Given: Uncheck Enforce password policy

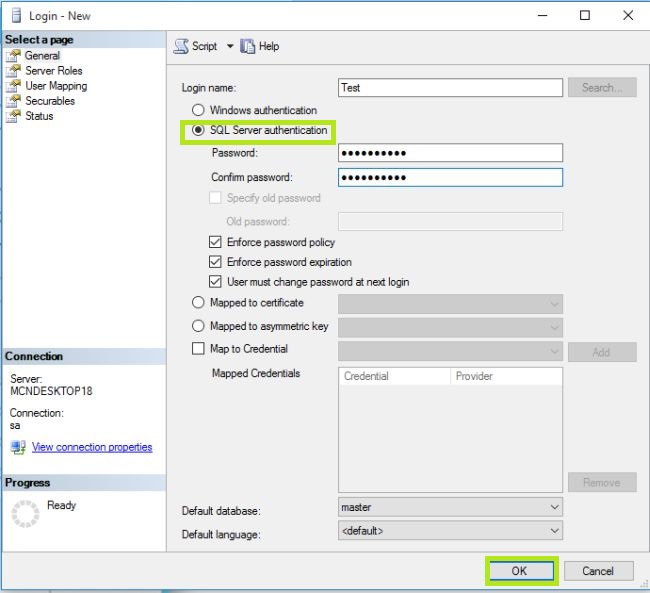Looking at the screenshot, I should 215,242.
